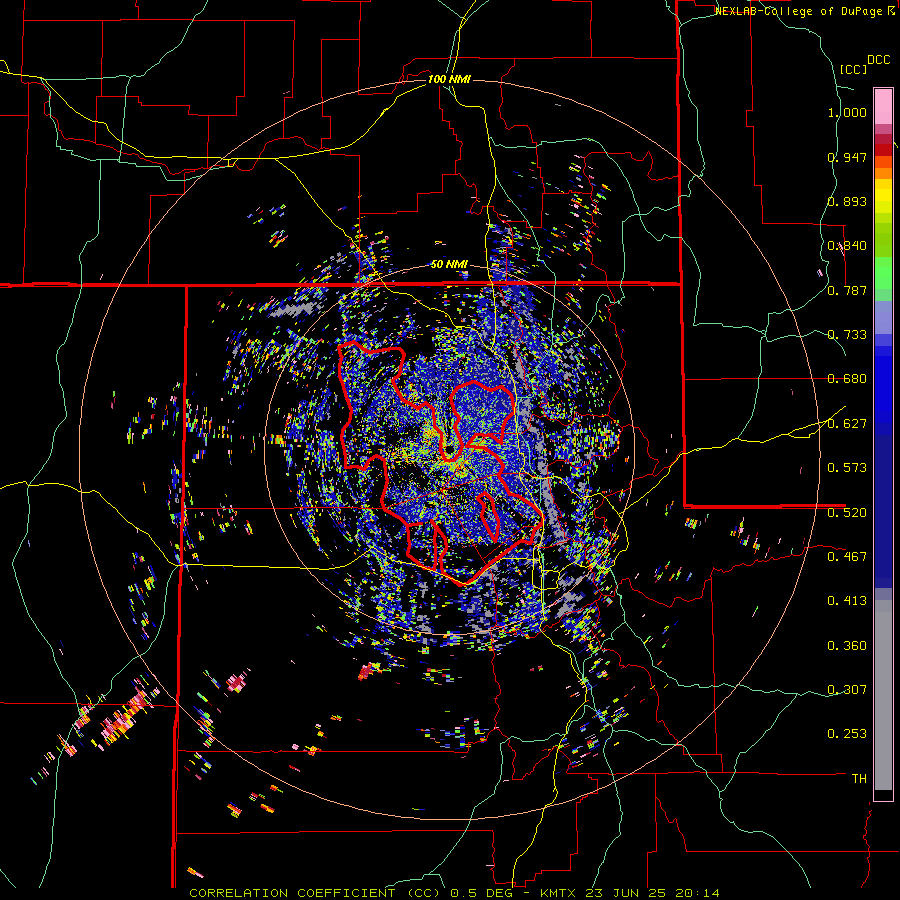The width and height of the screenshot is (900, 900).
Task: Click the pink segment atop the color bar
Action: 883,106
